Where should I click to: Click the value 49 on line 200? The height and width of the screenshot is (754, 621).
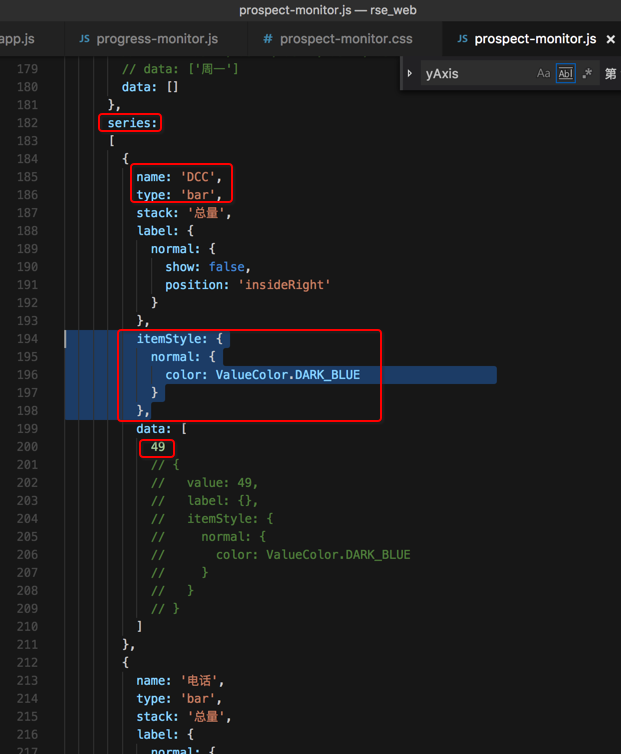[158, 447]
